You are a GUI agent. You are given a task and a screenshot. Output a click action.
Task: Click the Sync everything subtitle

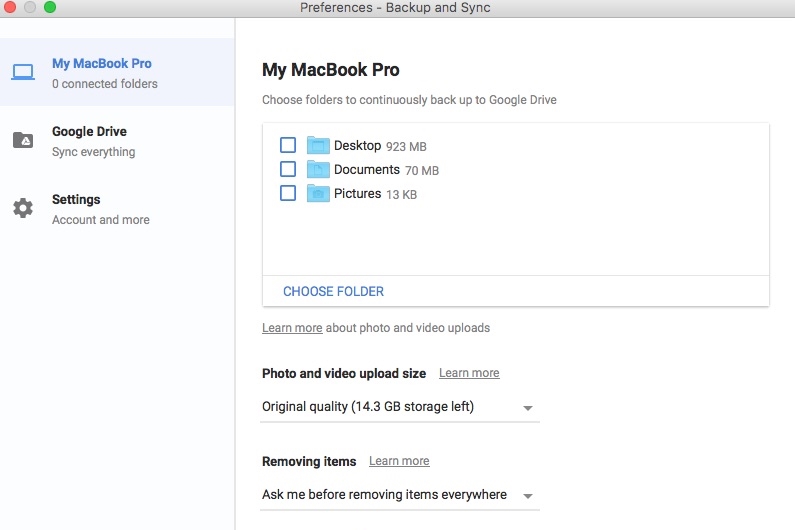pos(93,152)
